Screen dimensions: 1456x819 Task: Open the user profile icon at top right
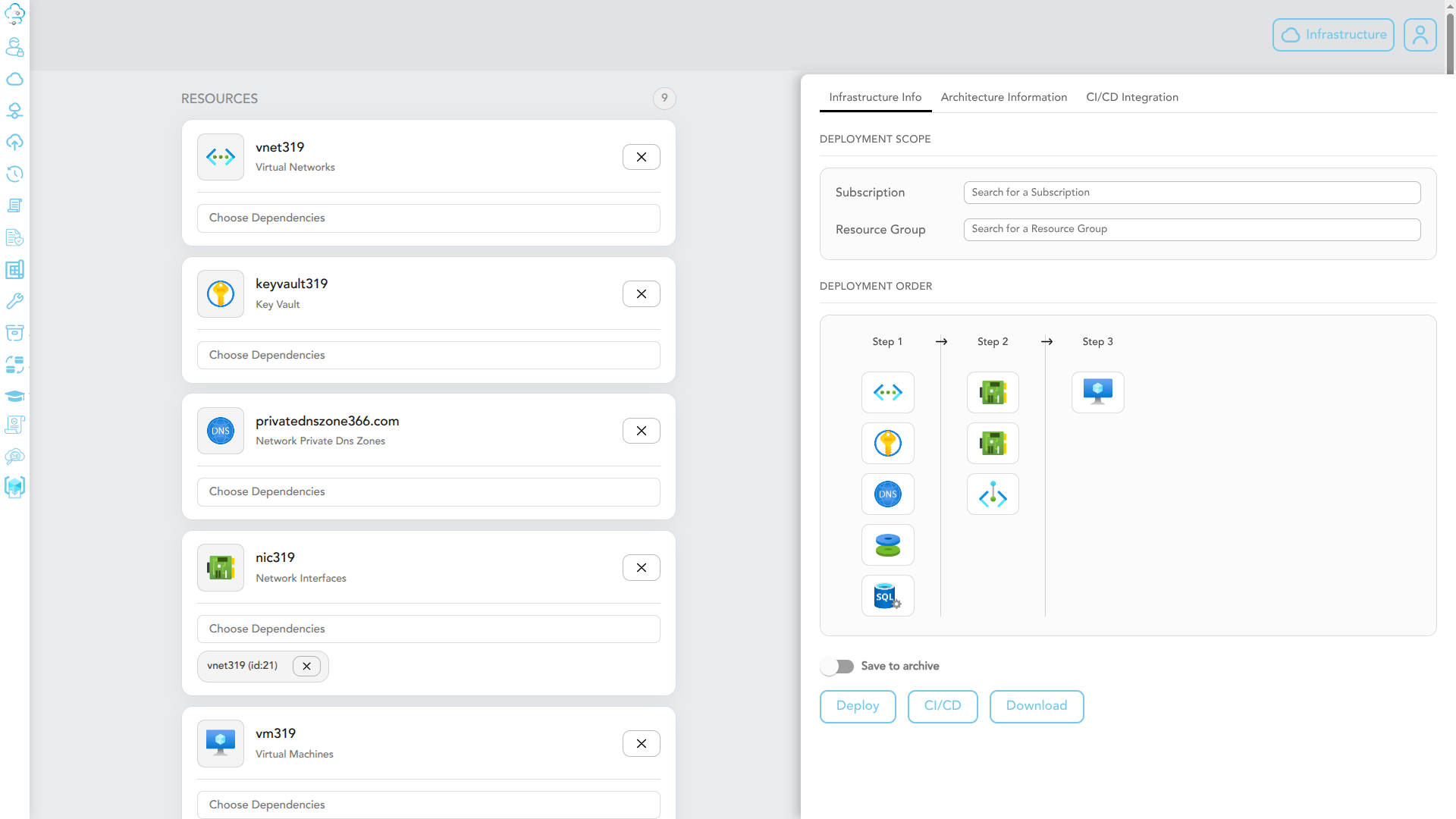click(1420, 35)
